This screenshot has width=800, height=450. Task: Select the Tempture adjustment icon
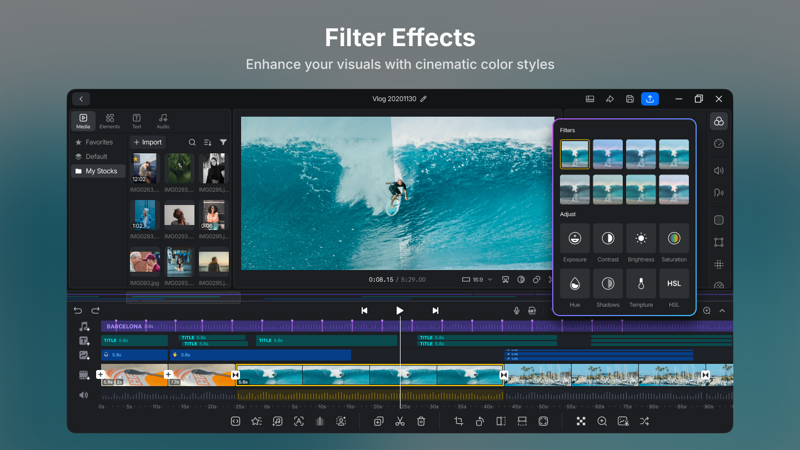pyautogui.click(x=641, y=284)
